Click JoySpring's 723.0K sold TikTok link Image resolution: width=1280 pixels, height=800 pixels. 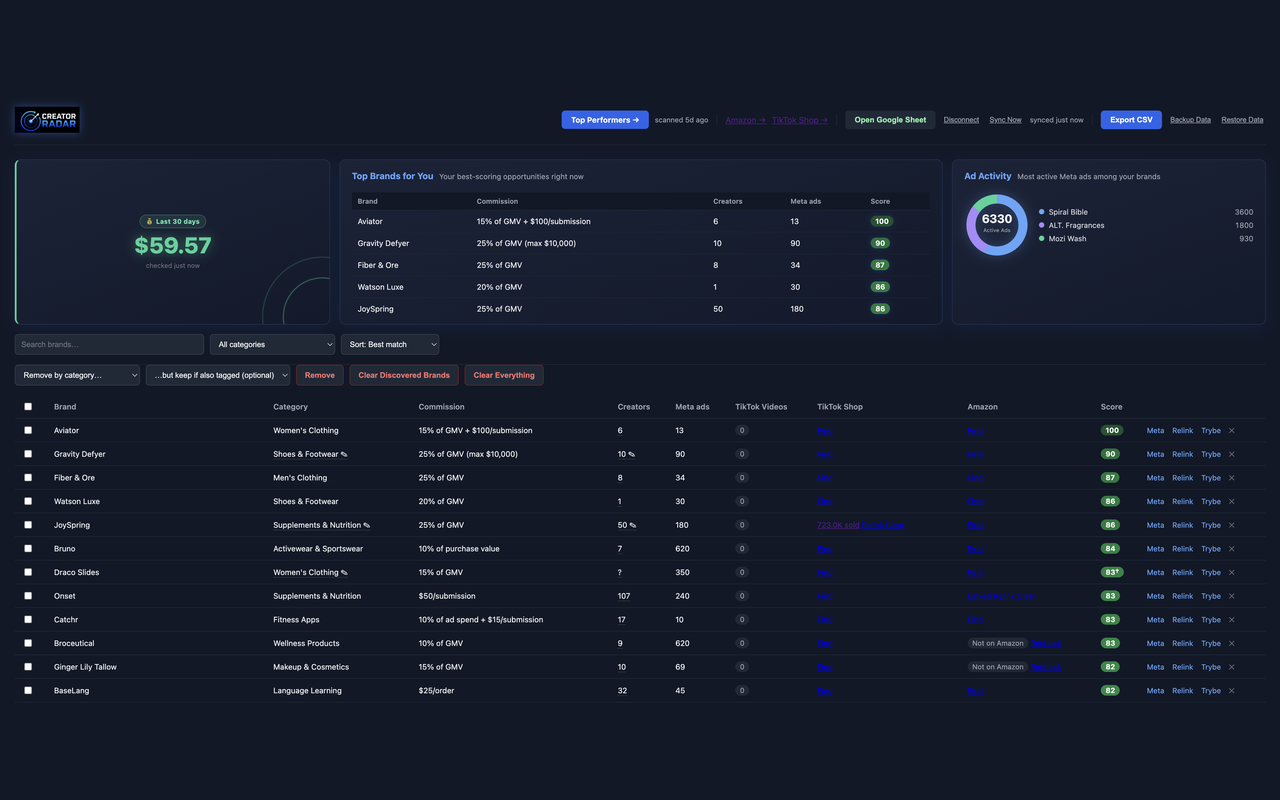click(x=838, y=525)
